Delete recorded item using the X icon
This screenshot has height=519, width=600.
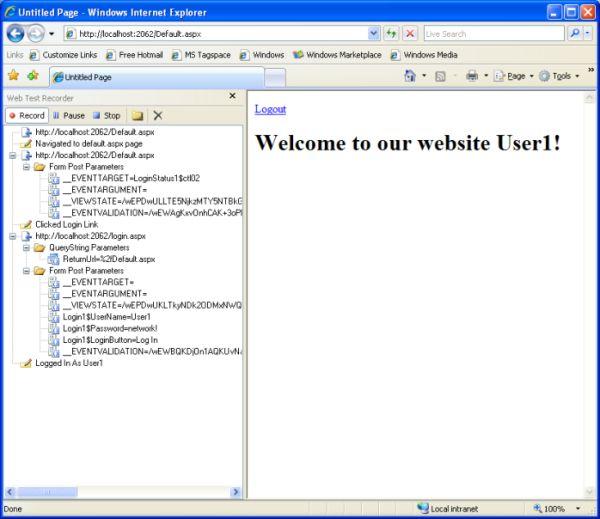click(157, 115)
